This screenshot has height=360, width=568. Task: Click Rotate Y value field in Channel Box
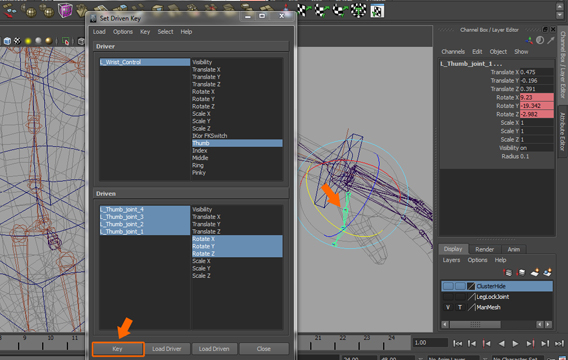point(536,106)
